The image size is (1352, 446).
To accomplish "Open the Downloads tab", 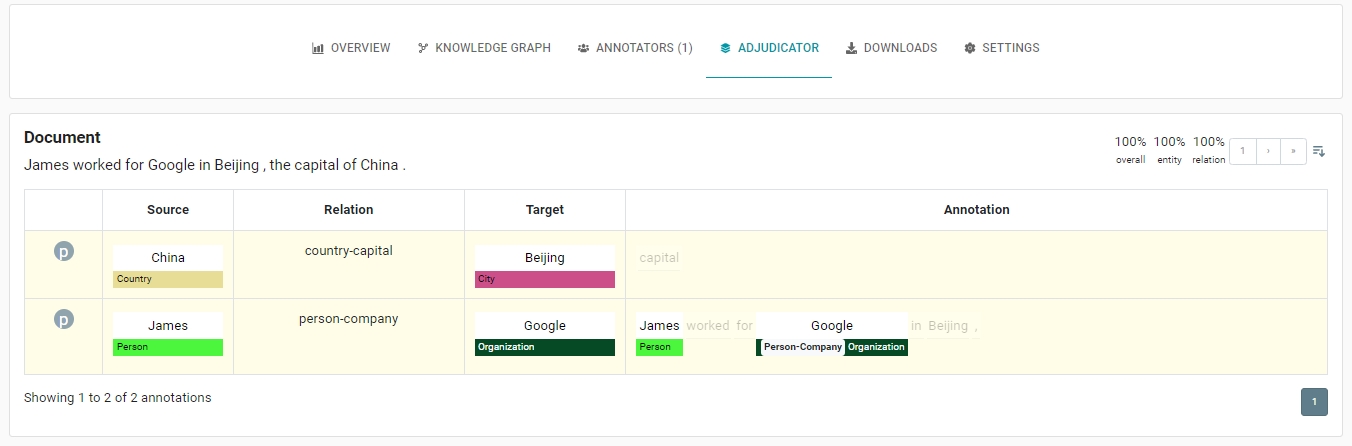I will pos(891,48).
